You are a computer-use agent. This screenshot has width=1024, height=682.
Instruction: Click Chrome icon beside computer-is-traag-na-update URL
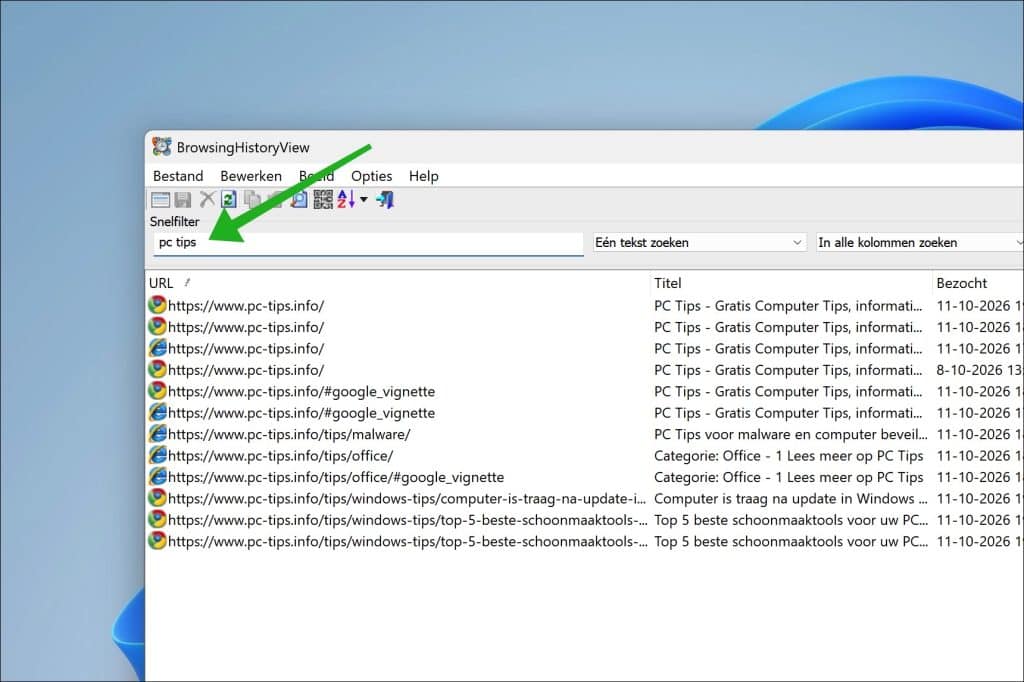pyautogui.click(x=157, y=498)
